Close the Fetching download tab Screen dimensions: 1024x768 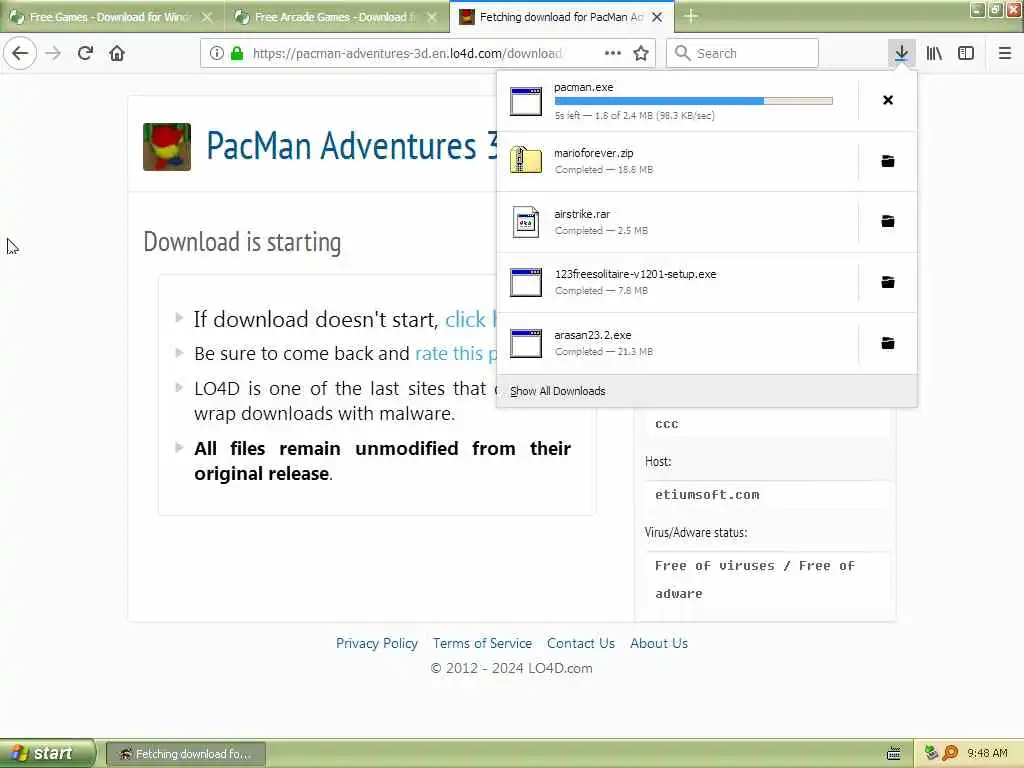coord(657,17)
